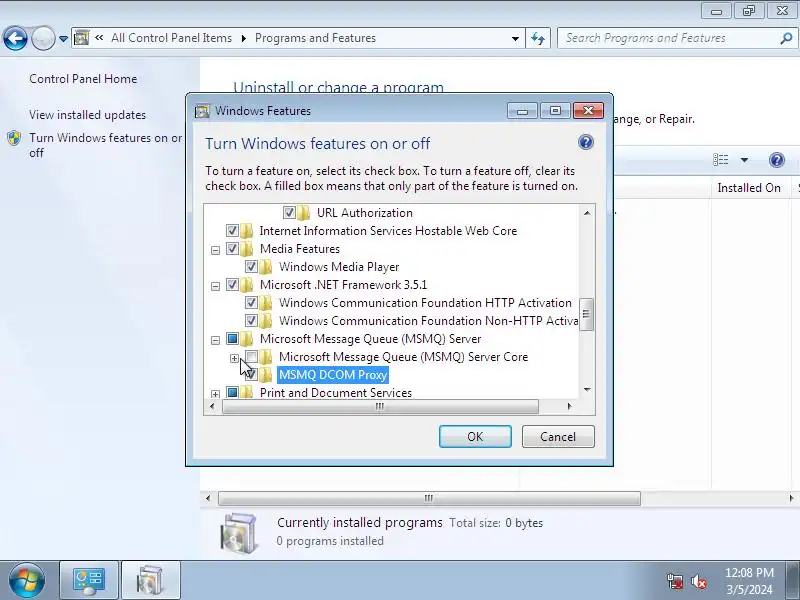800x600 pixels.
Task: Check the MSMQ Server Core checkbox
Action: (251, 356)
